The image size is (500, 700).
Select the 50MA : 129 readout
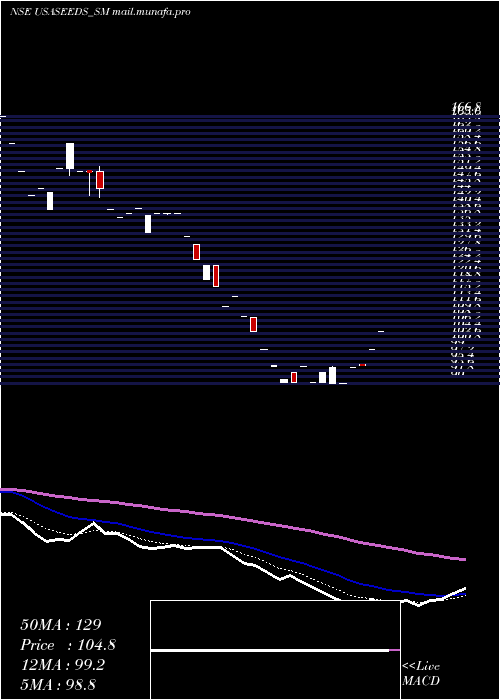(61, 625)
